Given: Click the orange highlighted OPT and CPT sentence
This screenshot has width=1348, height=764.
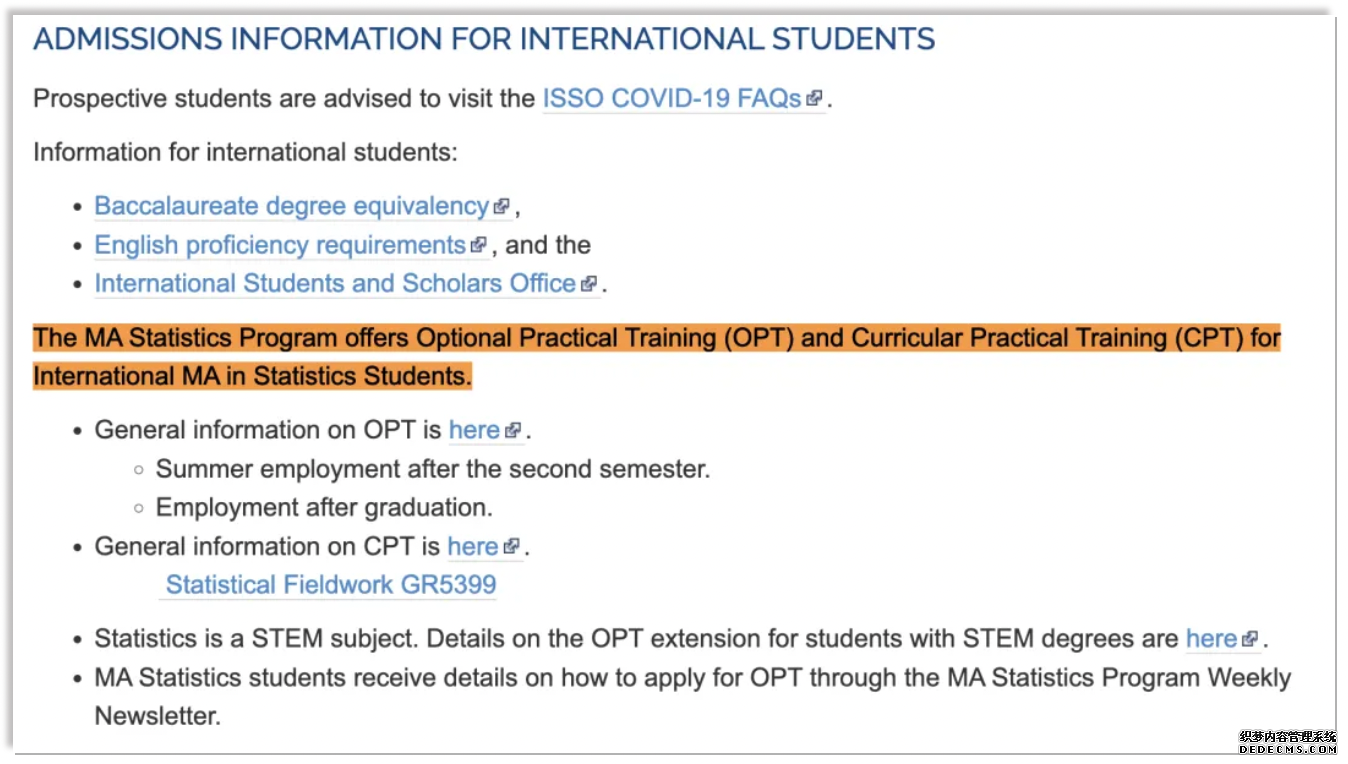Looking at the screenshot, I should (656, 357).
